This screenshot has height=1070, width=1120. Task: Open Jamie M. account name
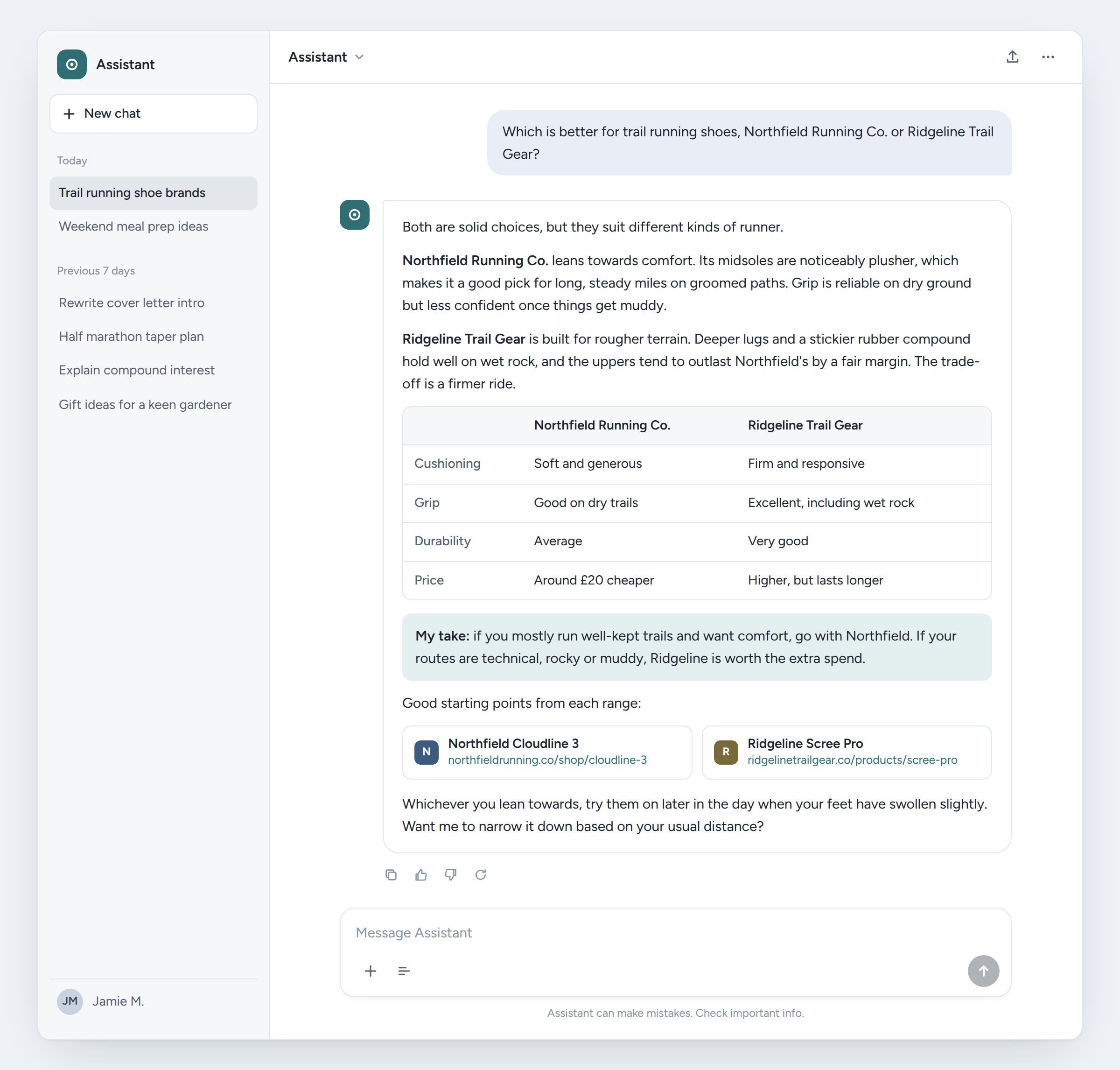118,1001
